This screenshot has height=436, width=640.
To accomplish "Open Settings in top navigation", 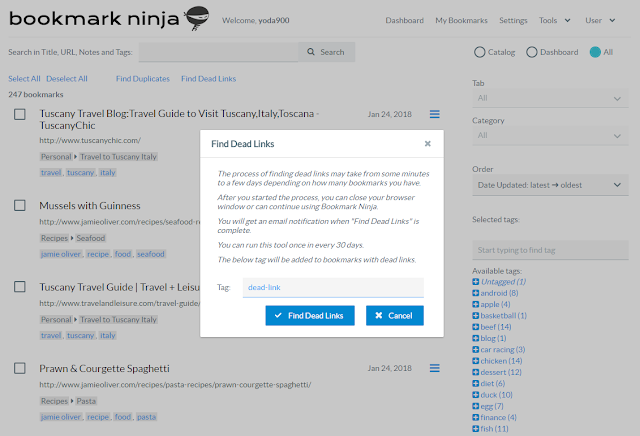I will coord(513,20).
